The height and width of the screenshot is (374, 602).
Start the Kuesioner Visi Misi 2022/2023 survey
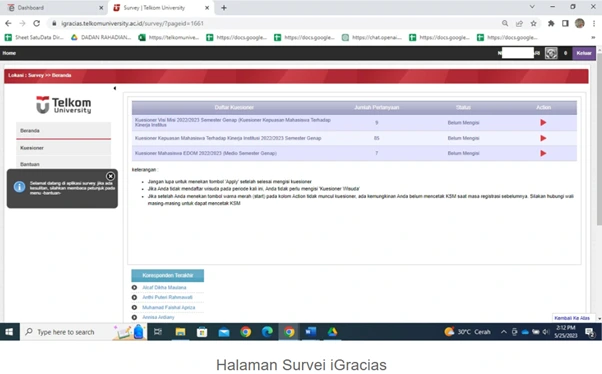tap(543, 122)
